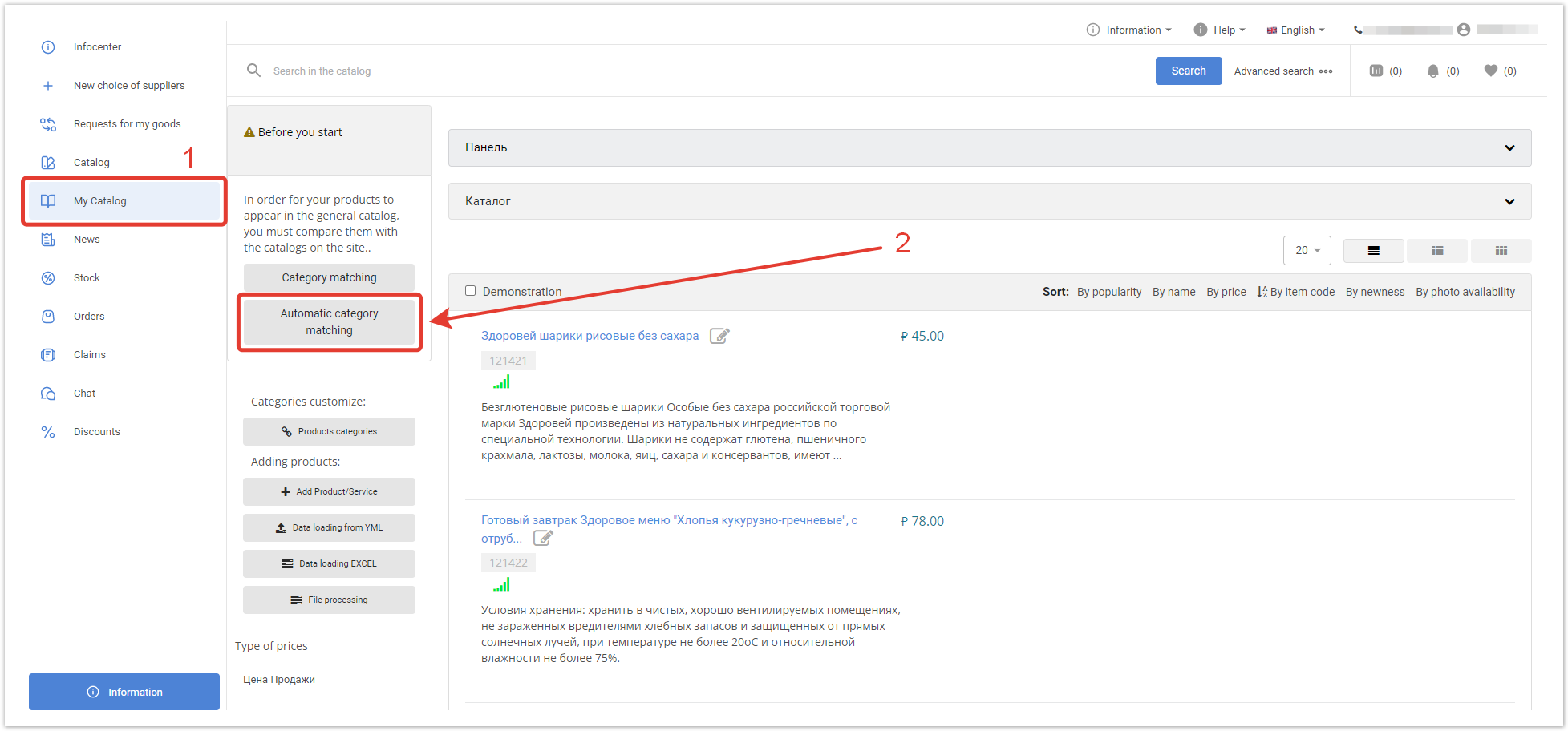The image size is (1568, 731).
Task: Click the phone icon in header
Action: coord(1358,30)
